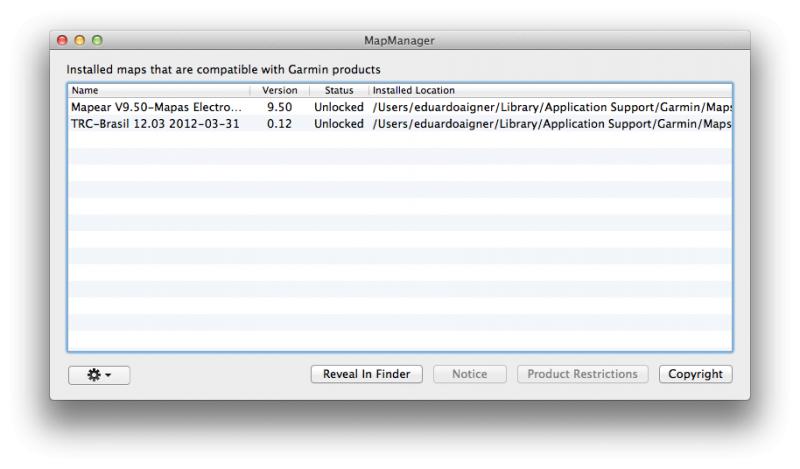Sort by the Version column header
The width and height of the screenshot is (800, 469).
coord(280,90)
